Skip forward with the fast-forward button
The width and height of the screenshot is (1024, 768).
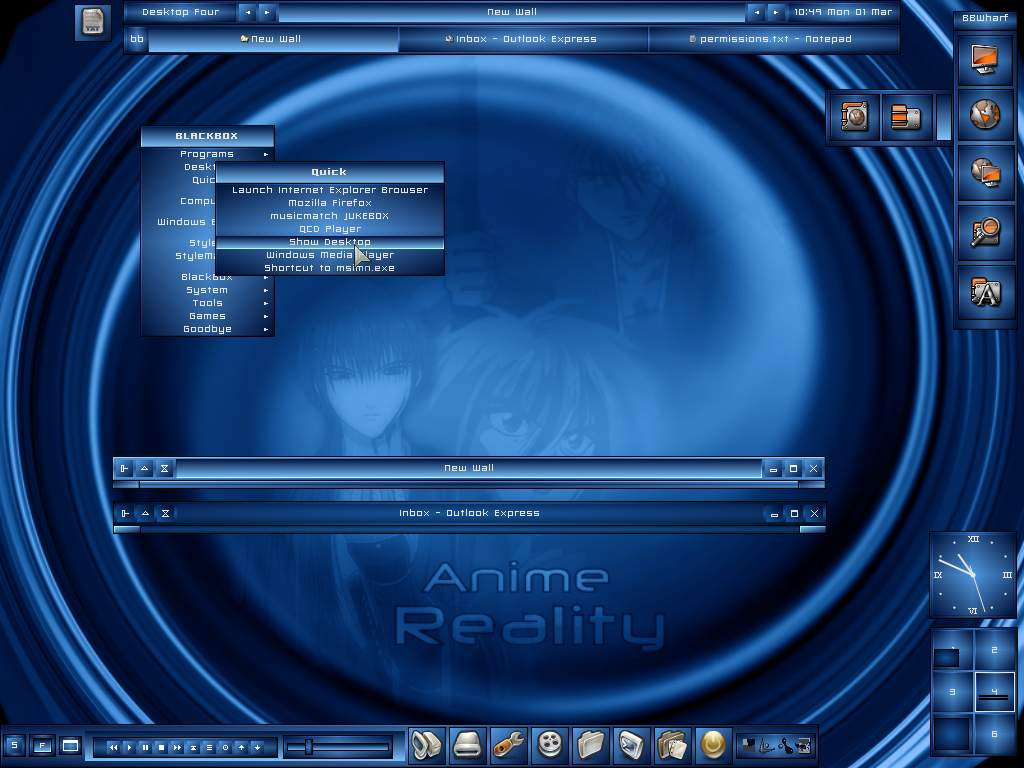(177, 747)
